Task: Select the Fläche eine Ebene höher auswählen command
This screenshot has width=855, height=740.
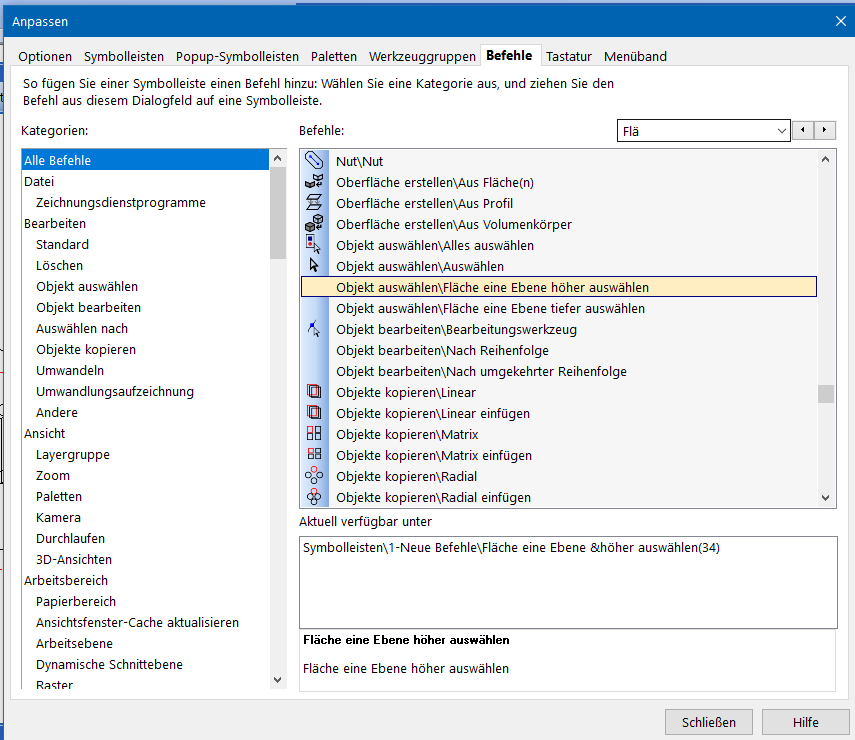Action: coord(559,287)
